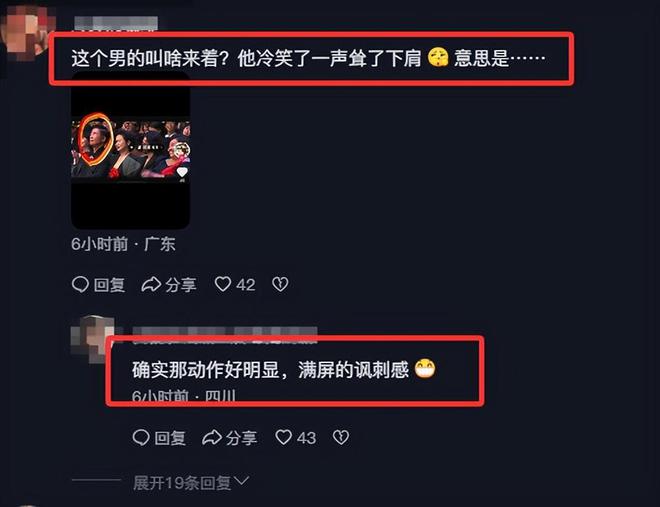Click the first commenter's blurred username
Image resolution: width=660 pixels, height=507 pixels.
click(x=116, y=23)
